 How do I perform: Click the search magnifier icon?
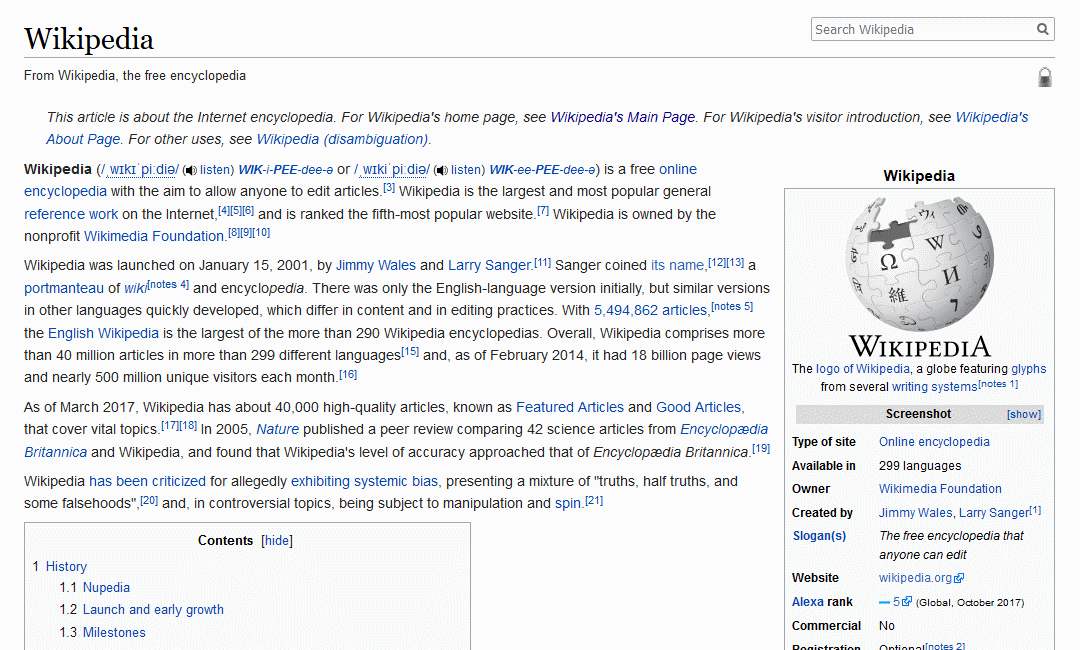pyautogui.click(x=1043, y=29)
